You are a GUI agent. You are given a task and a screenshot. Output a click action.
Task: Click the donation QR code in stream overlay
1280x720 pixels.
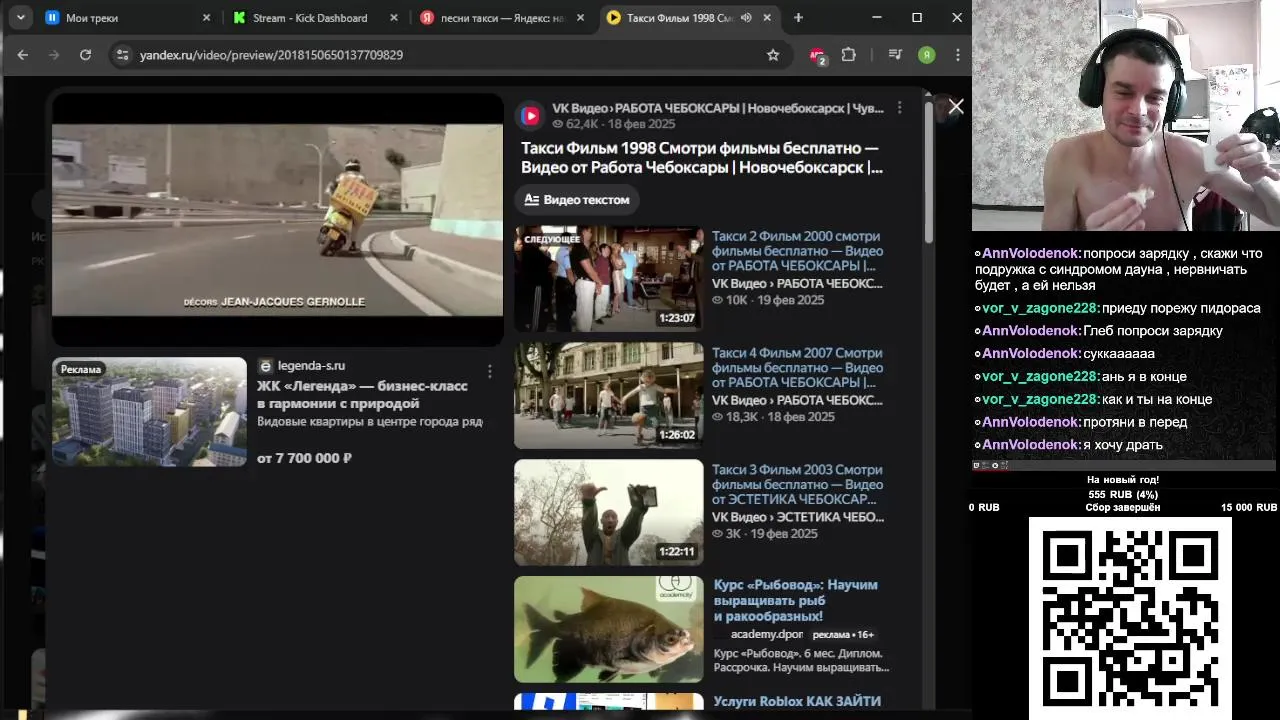coord(1130,618)
